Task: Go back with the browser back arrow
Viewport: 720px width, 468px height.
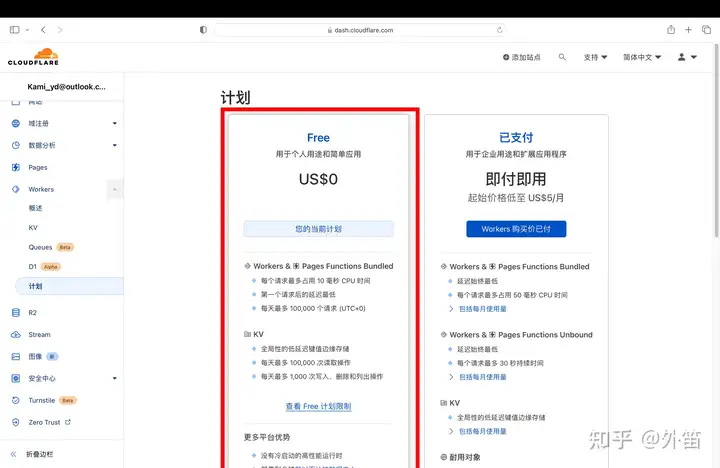Action: coord(43,30)
